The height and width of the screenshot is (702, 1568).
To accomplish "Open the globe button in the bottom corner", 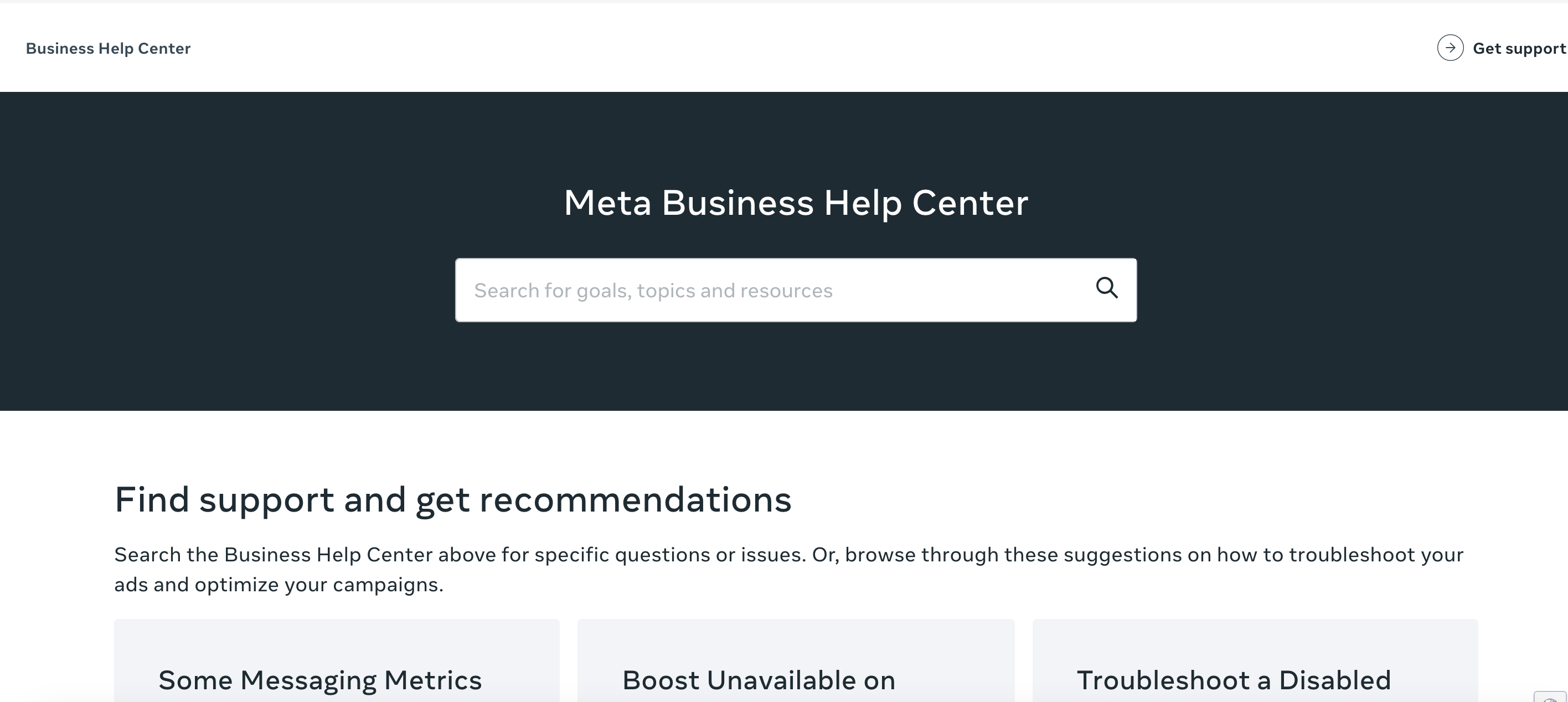I will [1550, 698].
